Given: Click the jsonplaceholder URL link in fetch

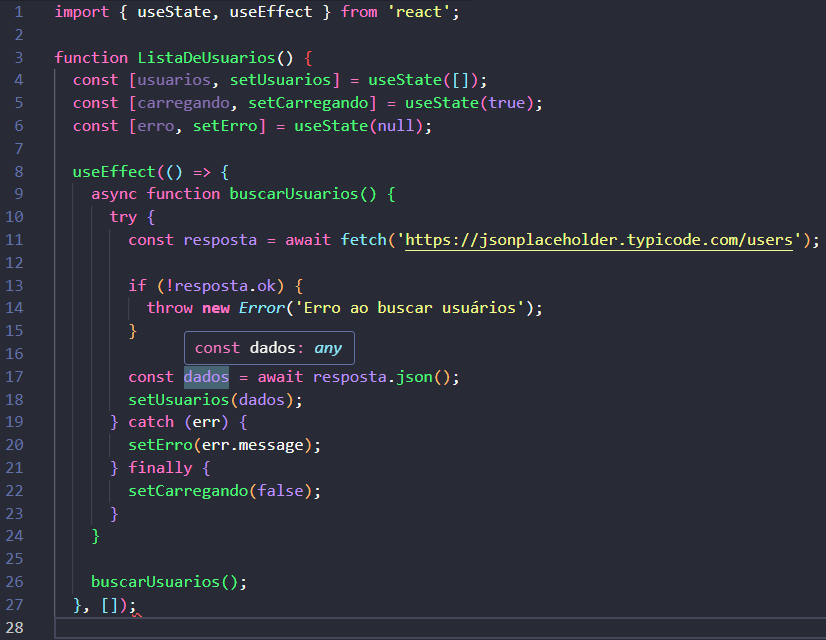Looking at the screenshot, I should tap(599, 240).
